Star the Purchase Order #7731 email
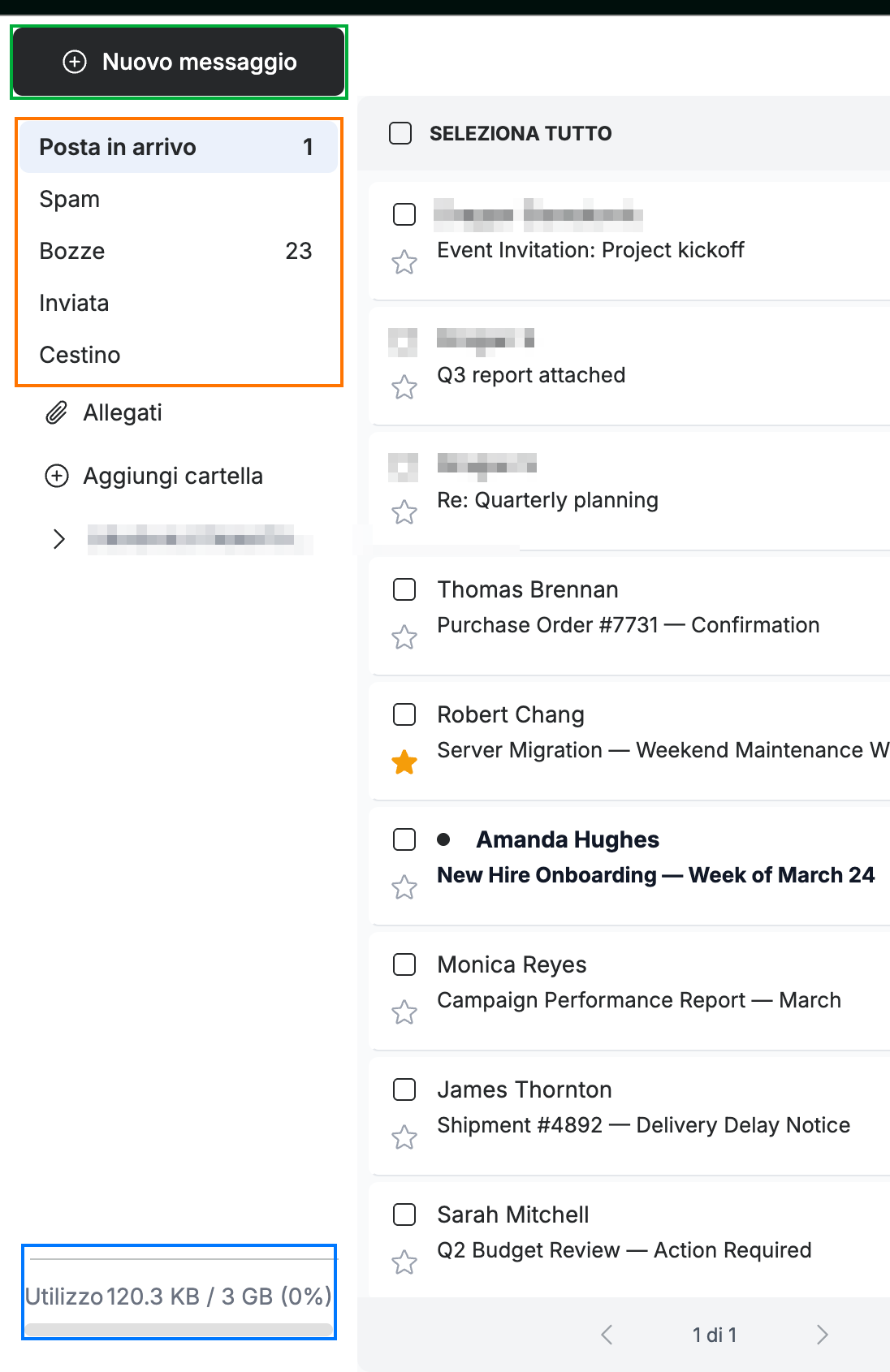The height and width of the screenshot is (1372, 890). click(404, 637)
